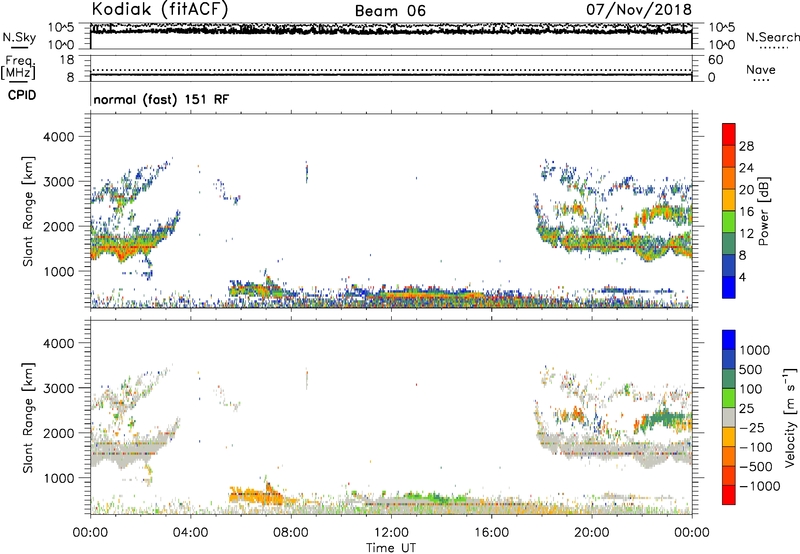Click the 'Time UT' axis label
This screenshot has width=800, height=554.
pos(391,548)
